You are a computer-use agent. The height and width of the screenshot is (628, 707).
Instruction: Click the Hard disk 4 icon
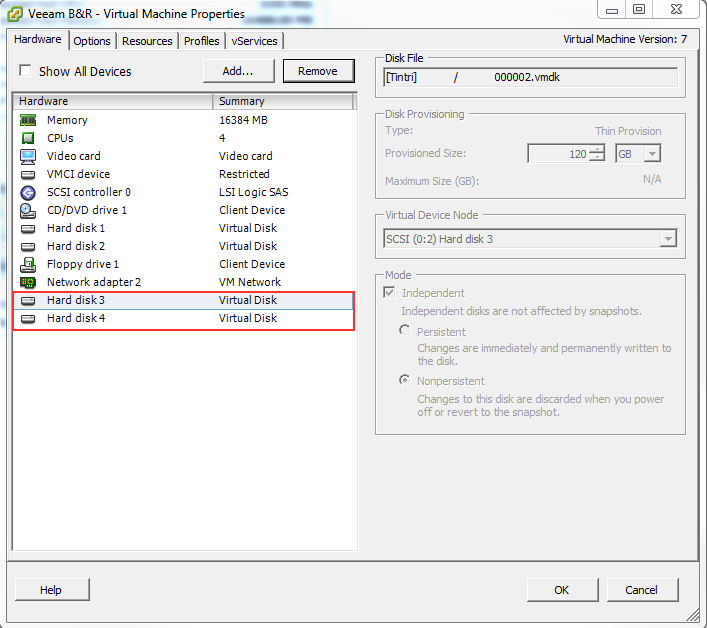[x=28, y=319]
